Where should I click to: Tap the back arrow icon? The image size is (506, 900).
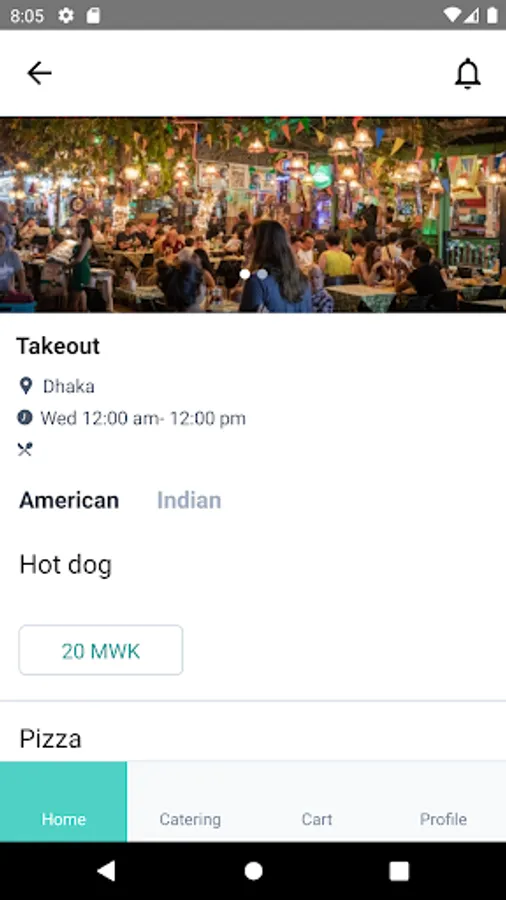pyautogui.click(x=39, y=73)
